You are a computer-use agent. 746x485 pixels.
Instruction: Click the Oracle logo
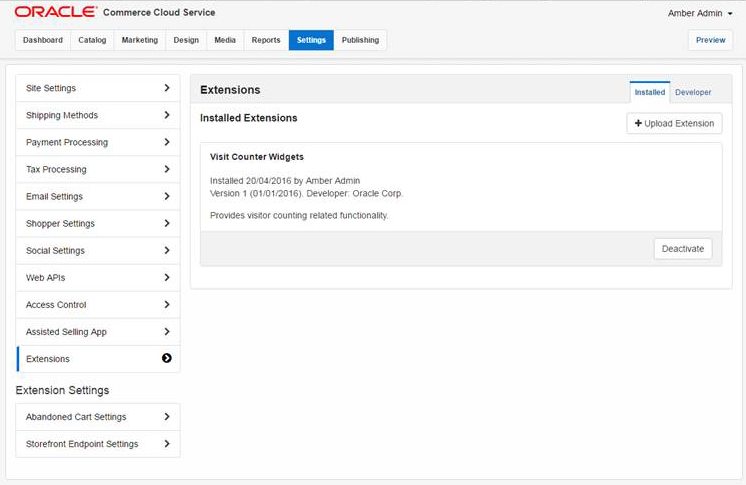[x=56, y=12]
